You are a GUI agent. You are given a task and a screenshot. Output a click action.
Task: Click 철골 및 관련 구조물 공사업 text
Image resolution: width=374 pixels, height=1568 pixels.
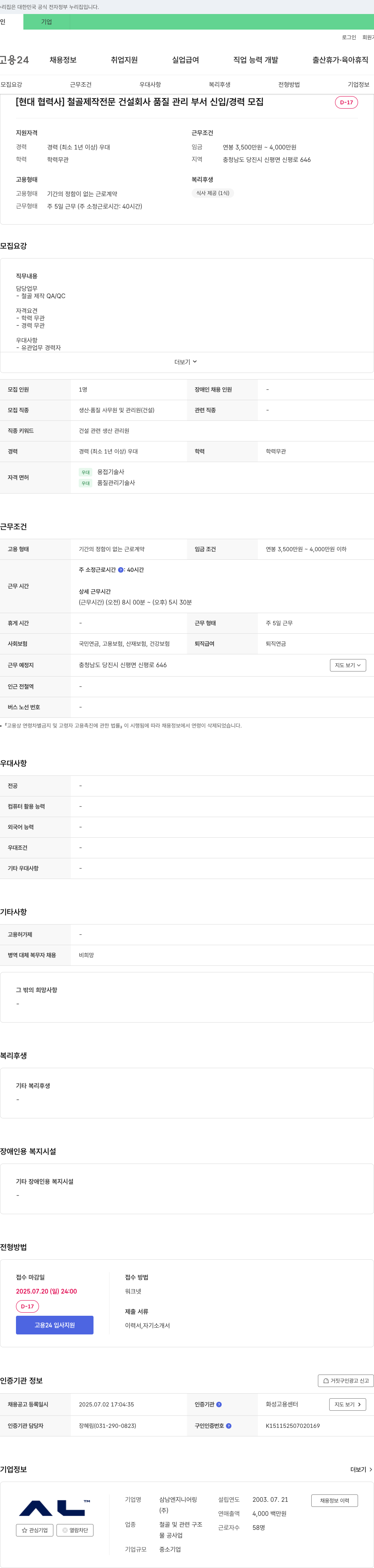181,1530
